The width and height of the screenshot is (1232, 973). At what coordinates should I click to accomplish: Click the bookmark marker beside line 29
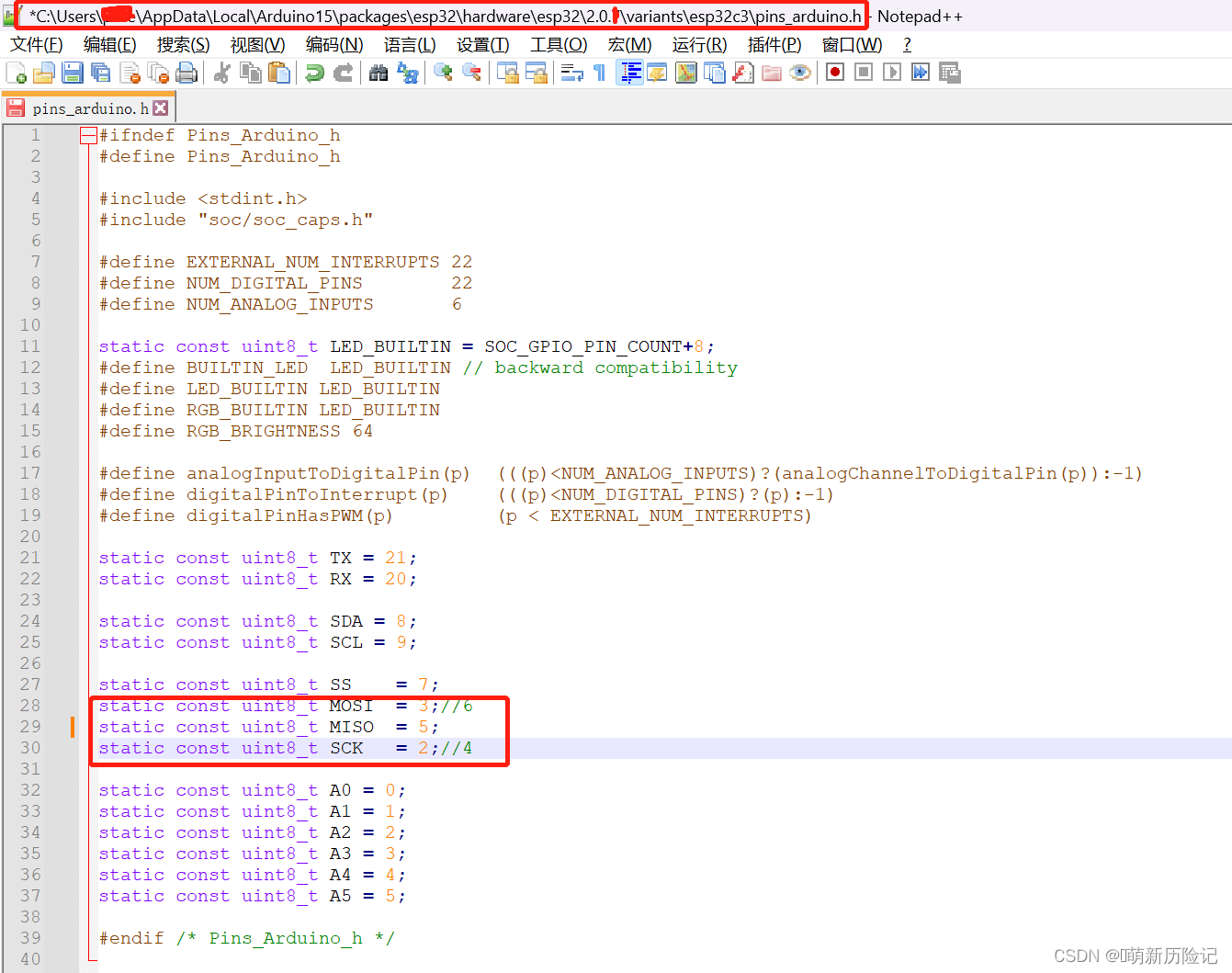tap(73, 727)
